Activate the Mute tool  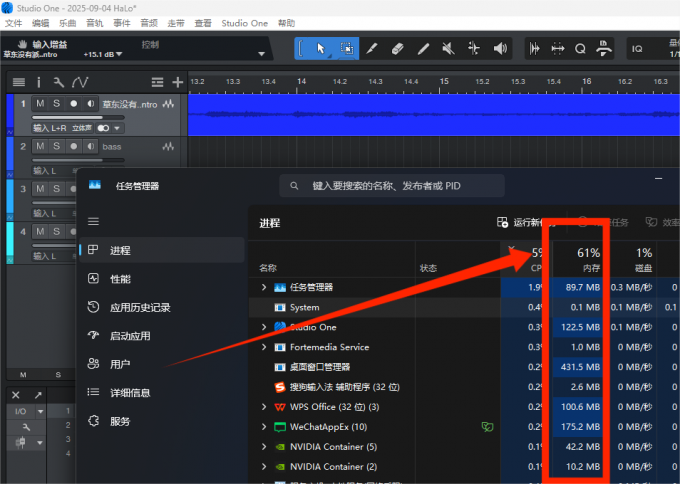click(448, 48)
